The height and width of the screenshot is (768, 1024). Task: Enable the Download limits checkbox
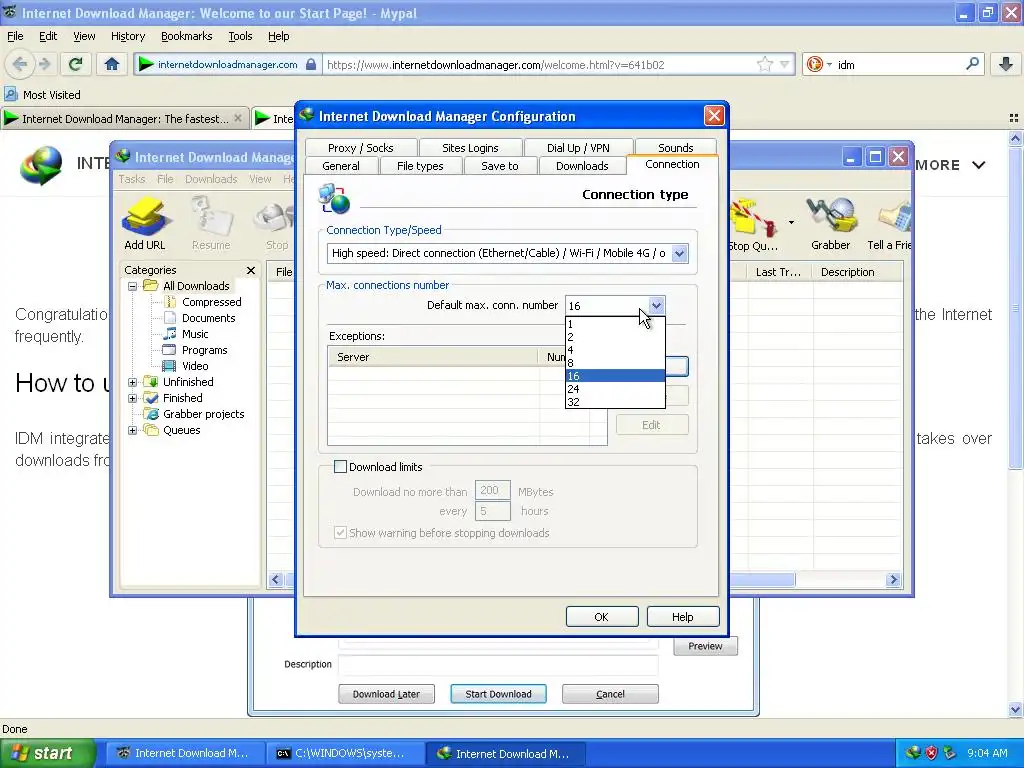(340, 466)
